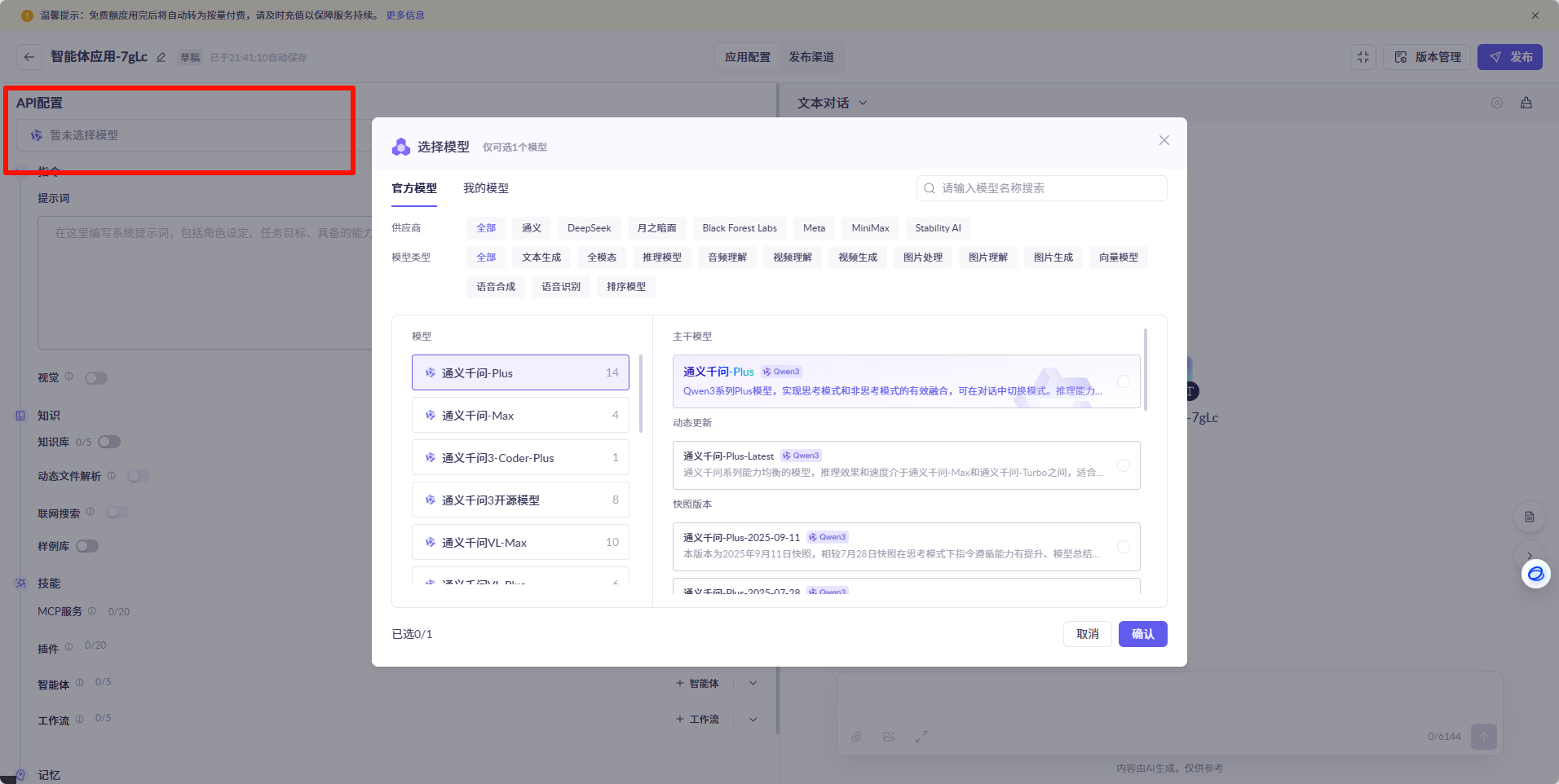
Task: Expand the chevron next to +工作流
Action: pos(753,719)
